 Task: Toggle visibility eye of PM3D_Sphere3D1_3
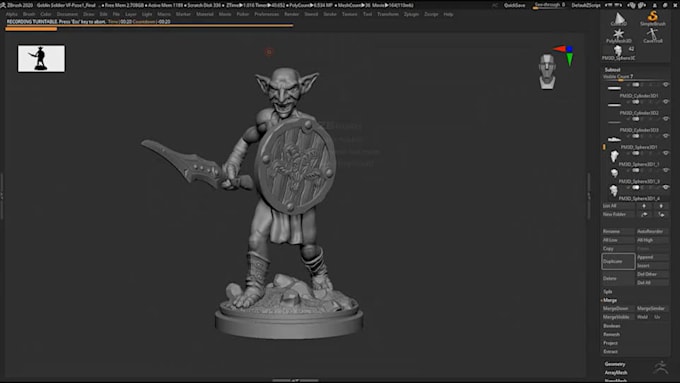tap(666, 170)
